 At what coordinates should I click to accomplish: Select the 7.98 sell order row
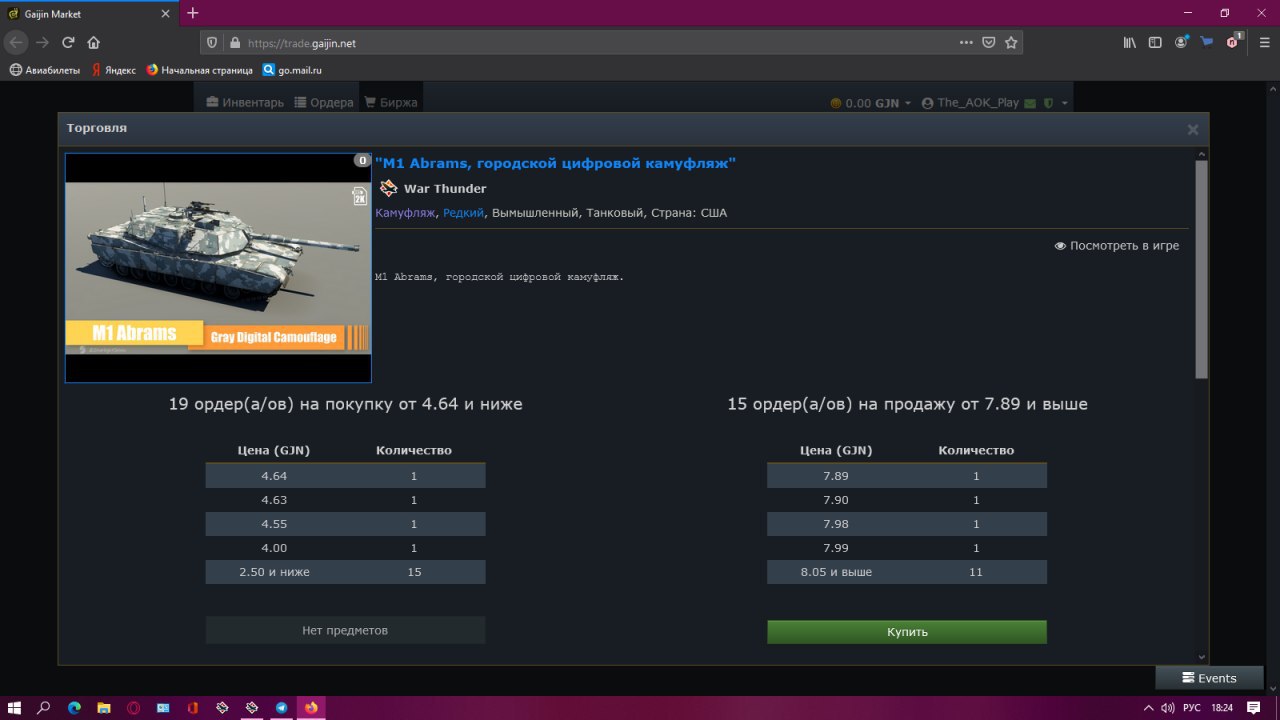[x=907, y=524]
